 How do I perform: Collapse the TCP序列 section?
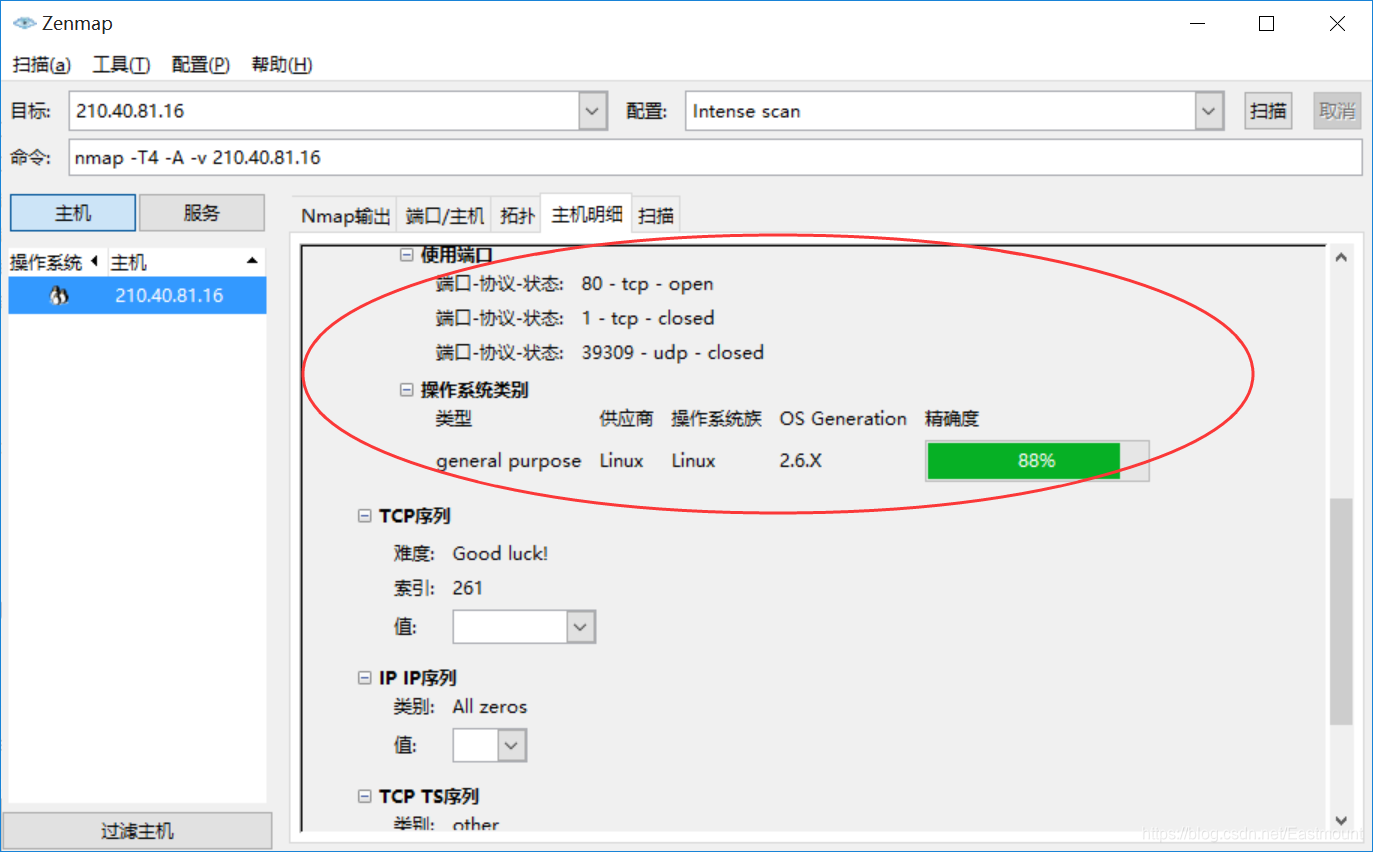coord(364,516)
